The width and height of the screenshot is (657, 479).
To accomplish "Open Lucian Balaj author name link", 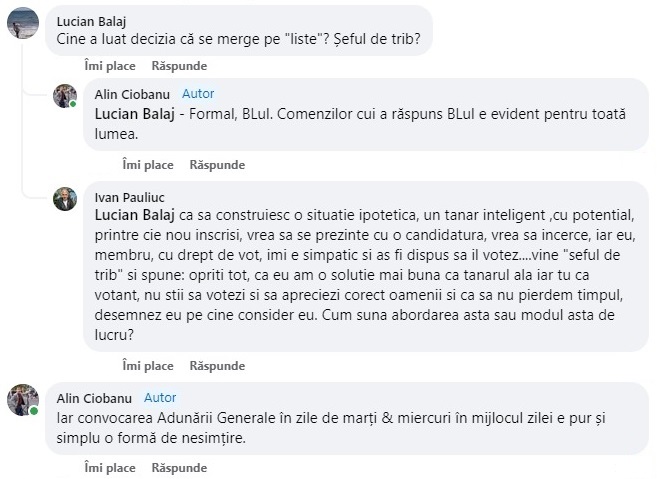I will tap(91, 22).
